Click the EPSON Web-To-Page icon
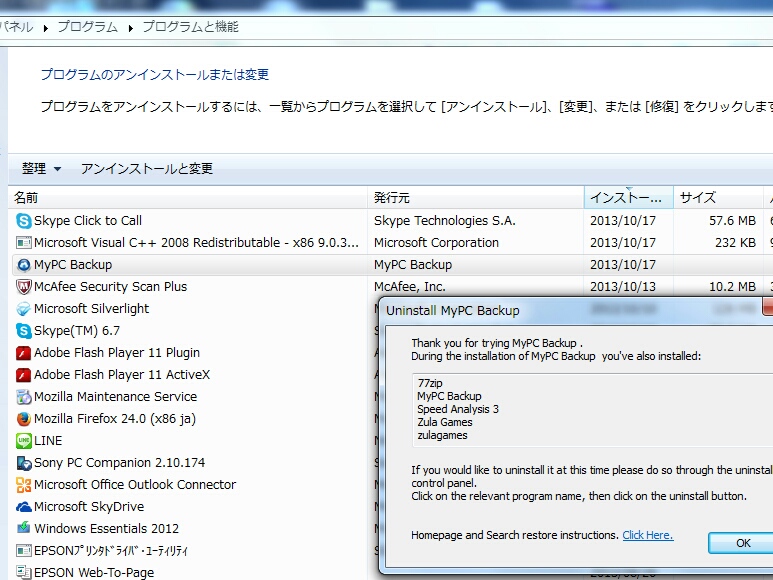This screenshot has width=773, height=580. [x=24, y=572]
